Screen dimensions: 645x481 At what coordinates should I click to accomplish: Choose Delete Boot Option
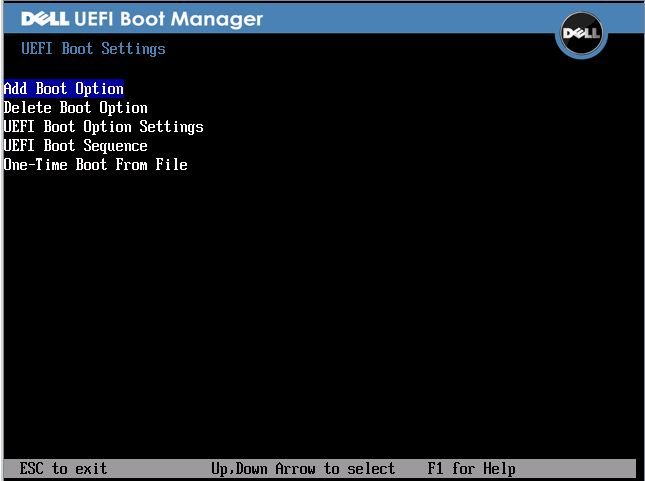76,108
